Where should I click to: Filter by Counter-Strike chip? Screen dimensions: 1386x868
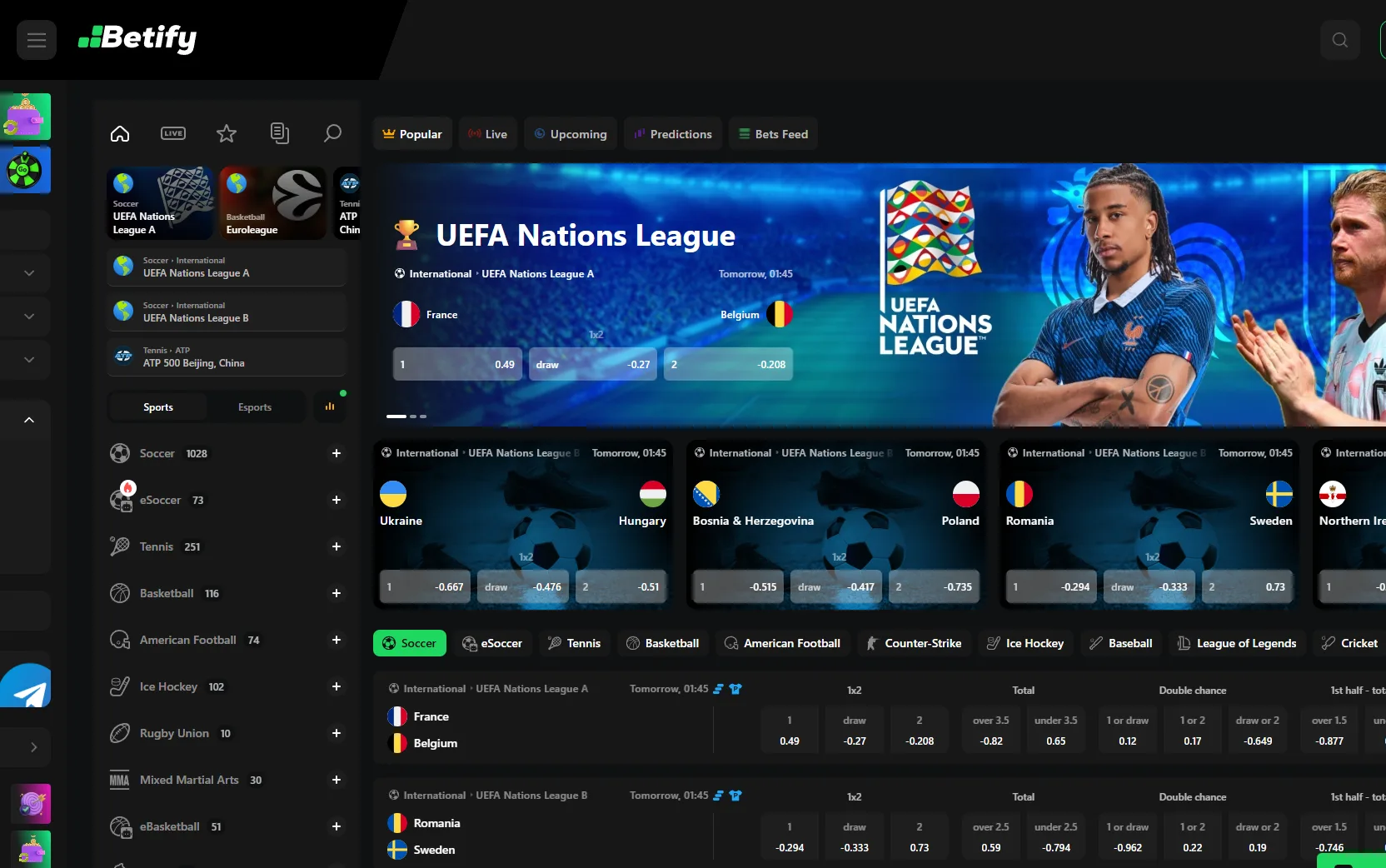click(x=914, y=643)
